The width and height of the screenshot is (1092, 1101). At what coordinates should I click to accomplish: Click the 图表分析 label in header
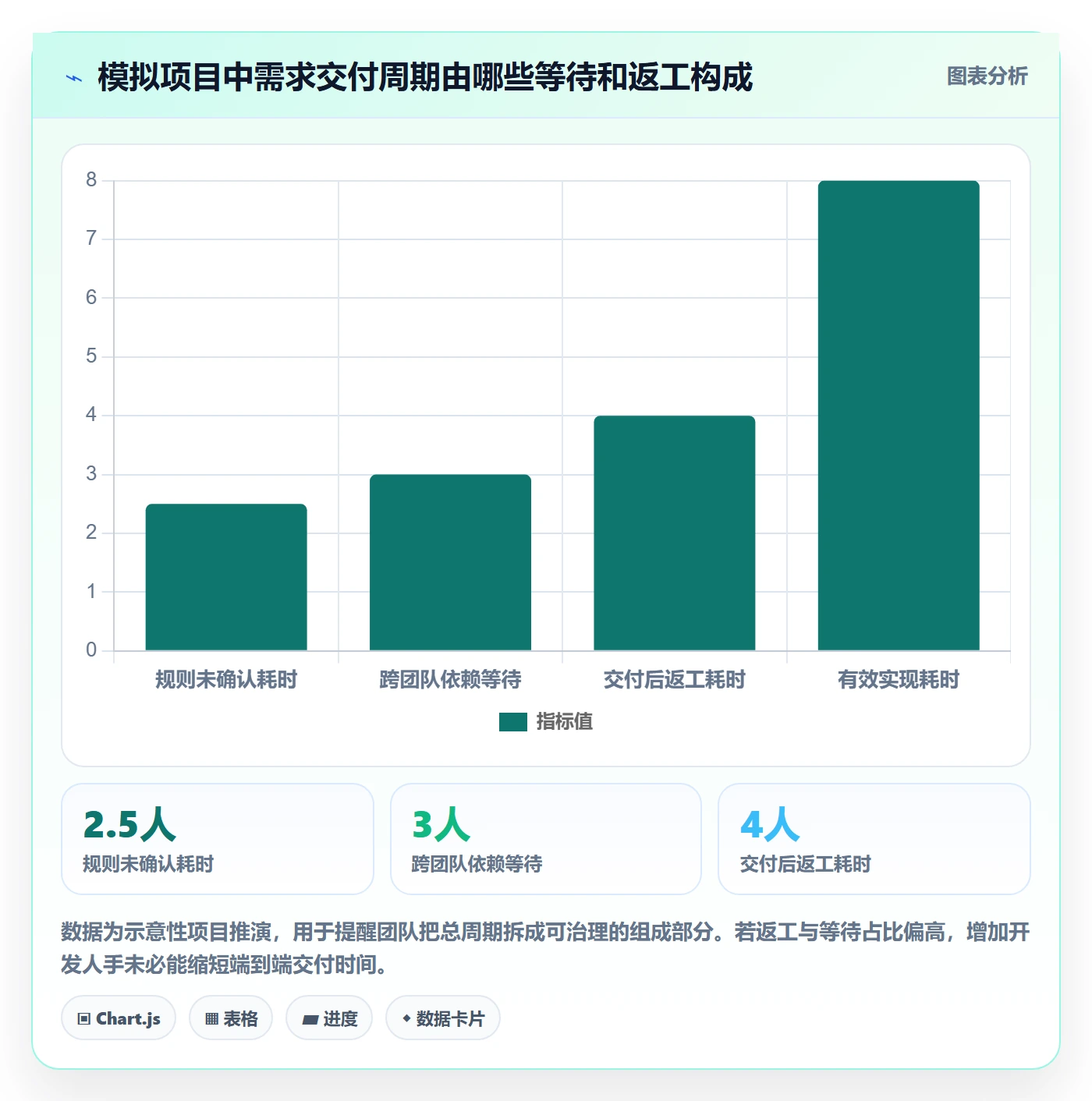click(x=987, y=76)
